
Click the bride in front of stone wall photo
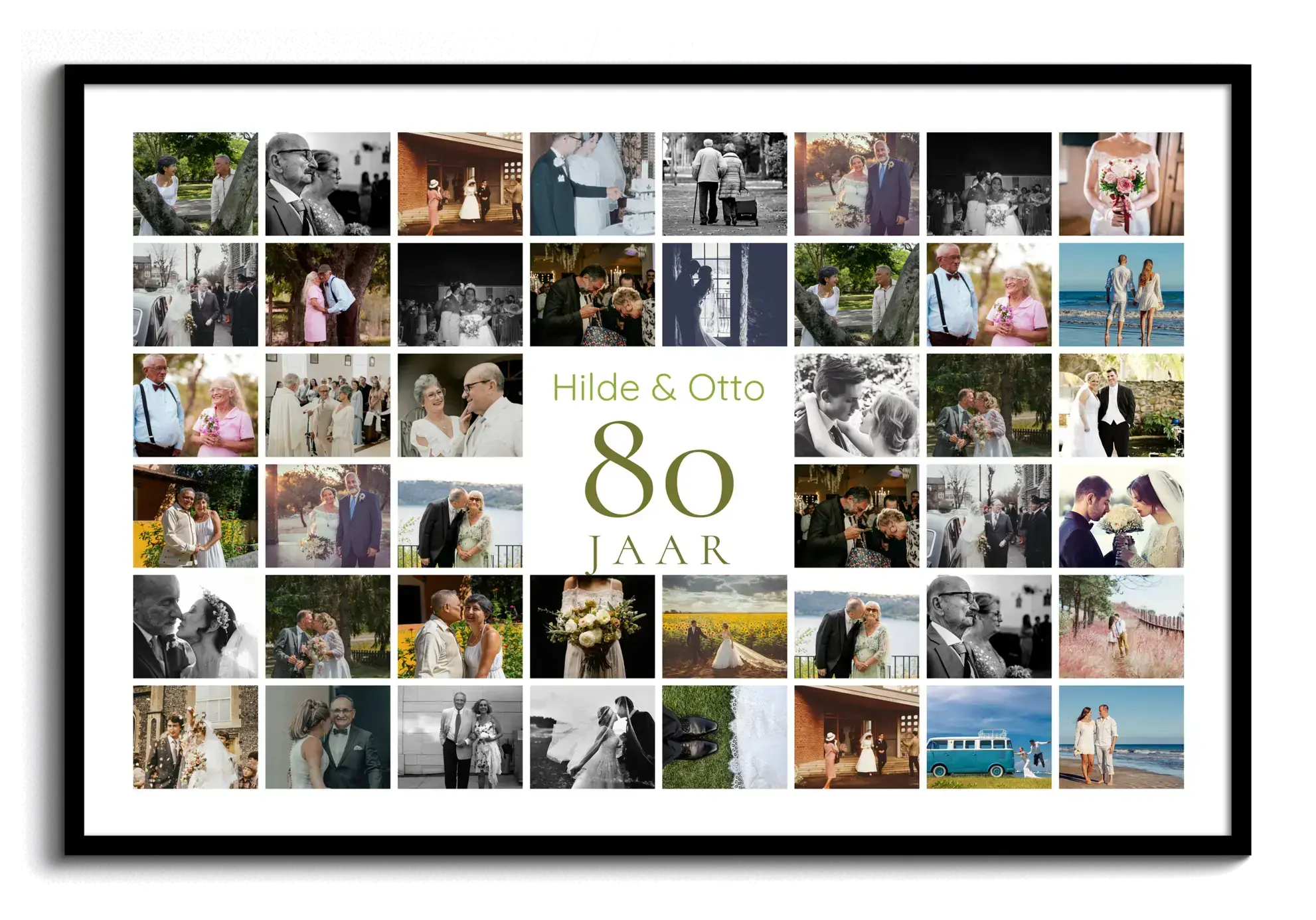click(1121, 405)
